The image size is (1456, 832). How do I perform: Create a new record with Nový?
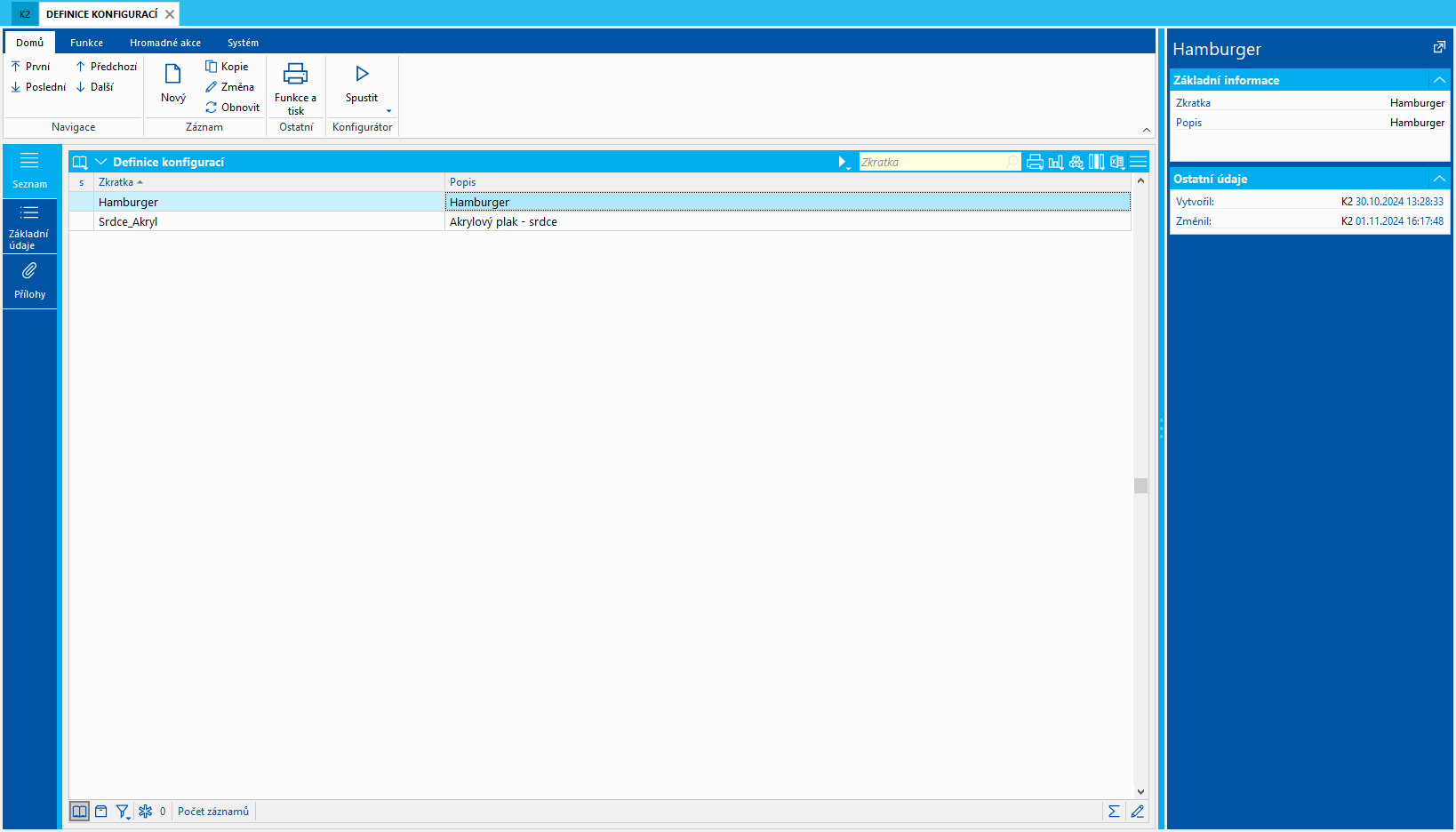tap(173, 84)
